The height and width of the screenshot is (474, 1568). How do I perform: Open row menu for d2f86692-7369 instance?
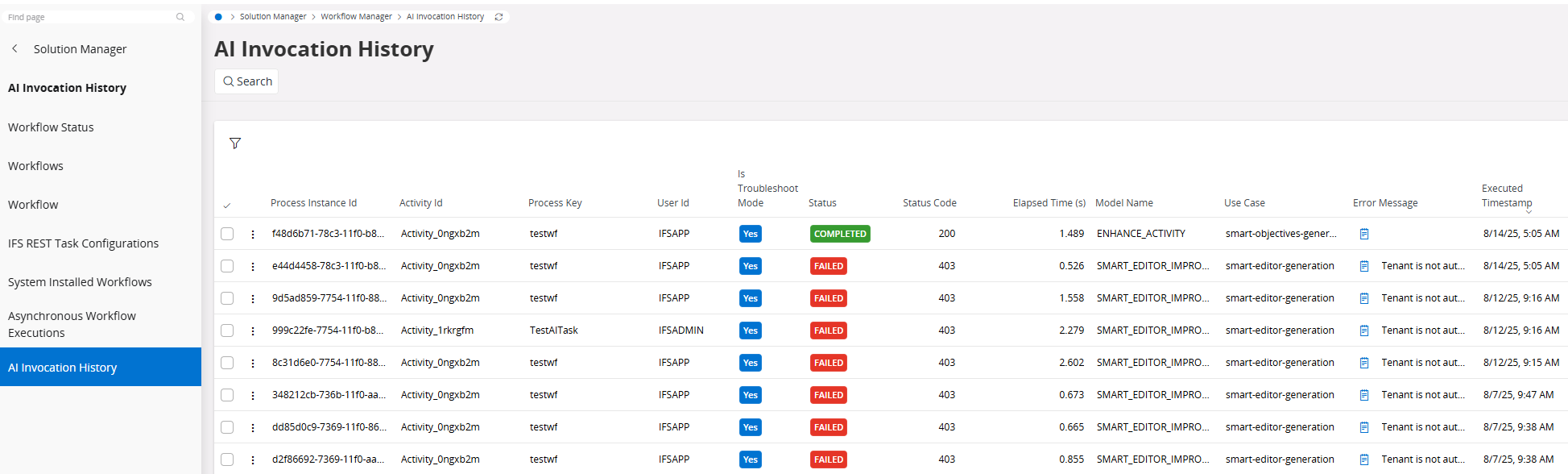tap(253, 459)
